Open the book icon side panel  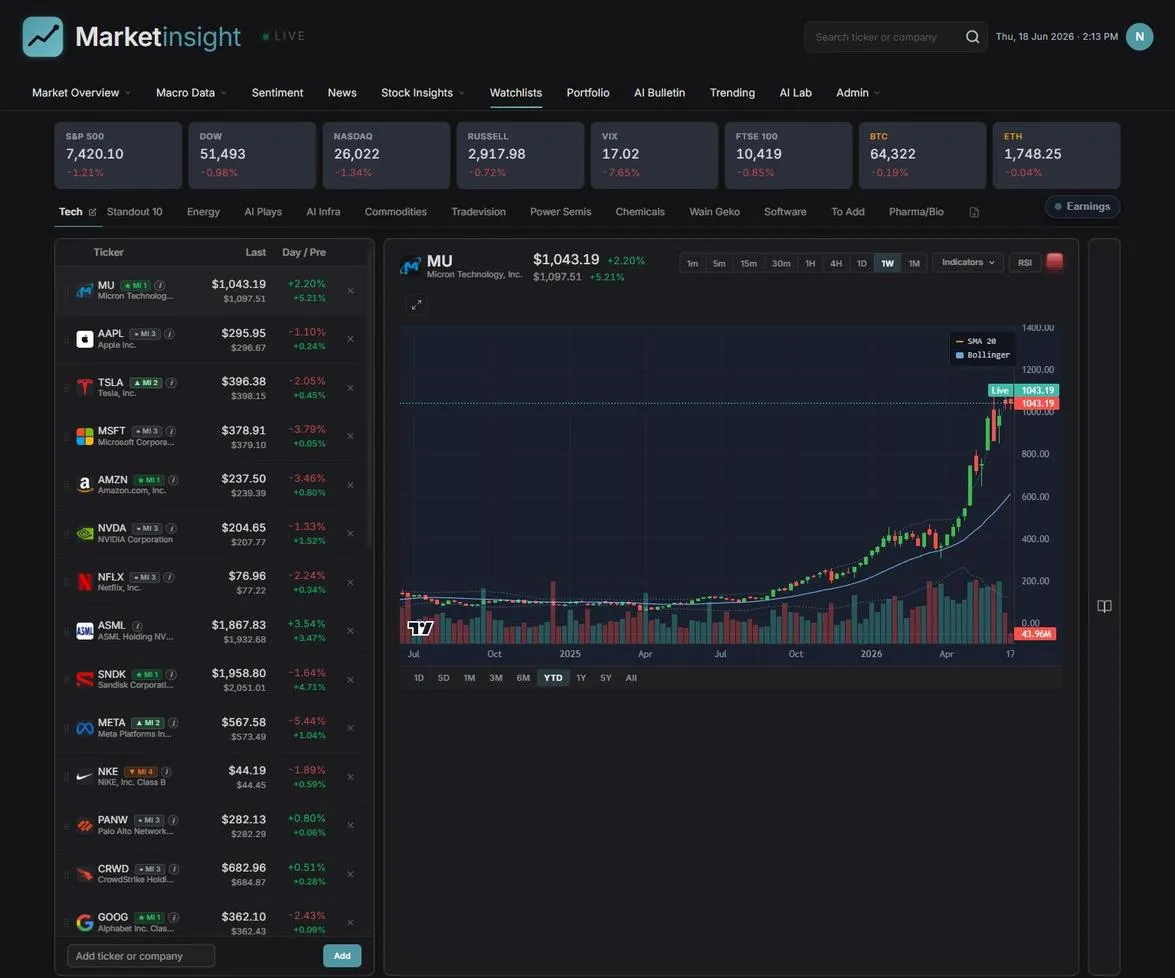(1104, 606)
